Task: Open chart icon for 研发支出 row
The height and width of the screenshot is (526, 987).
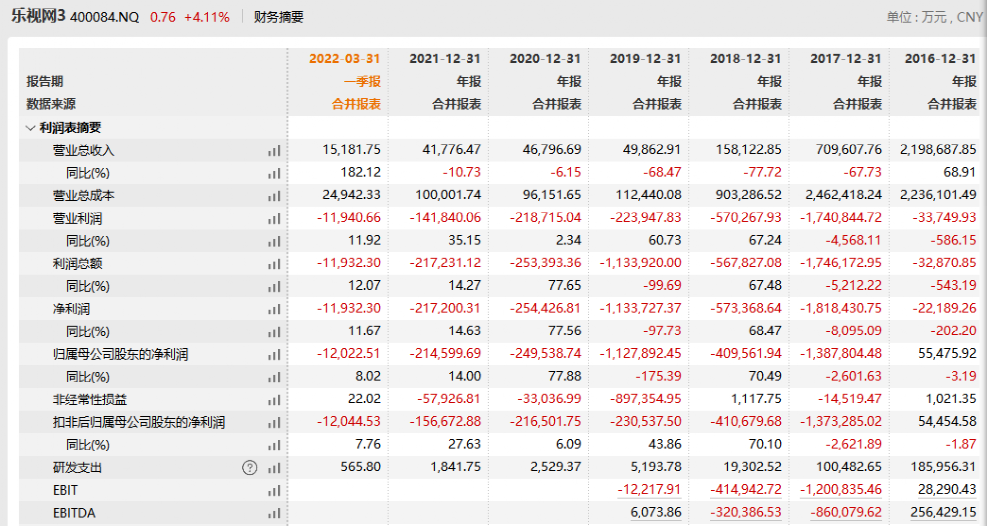Action: [x=274, y=468]
